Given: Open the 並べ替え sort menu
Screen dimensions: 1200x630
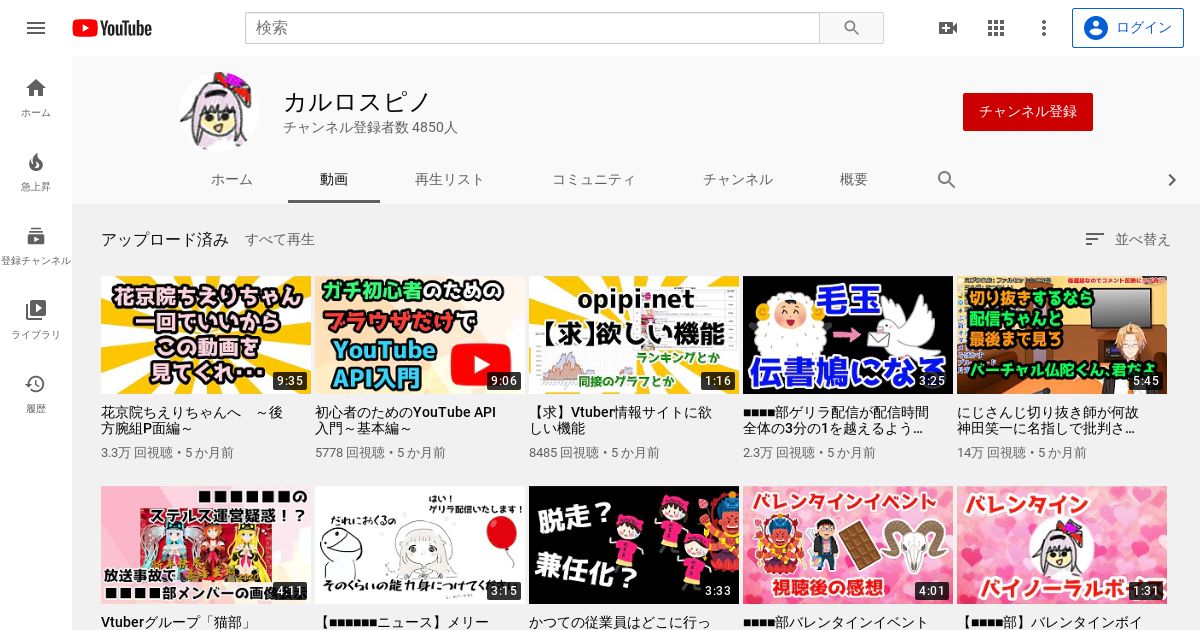Looking at the screenshot, I should click(1127, 239).
